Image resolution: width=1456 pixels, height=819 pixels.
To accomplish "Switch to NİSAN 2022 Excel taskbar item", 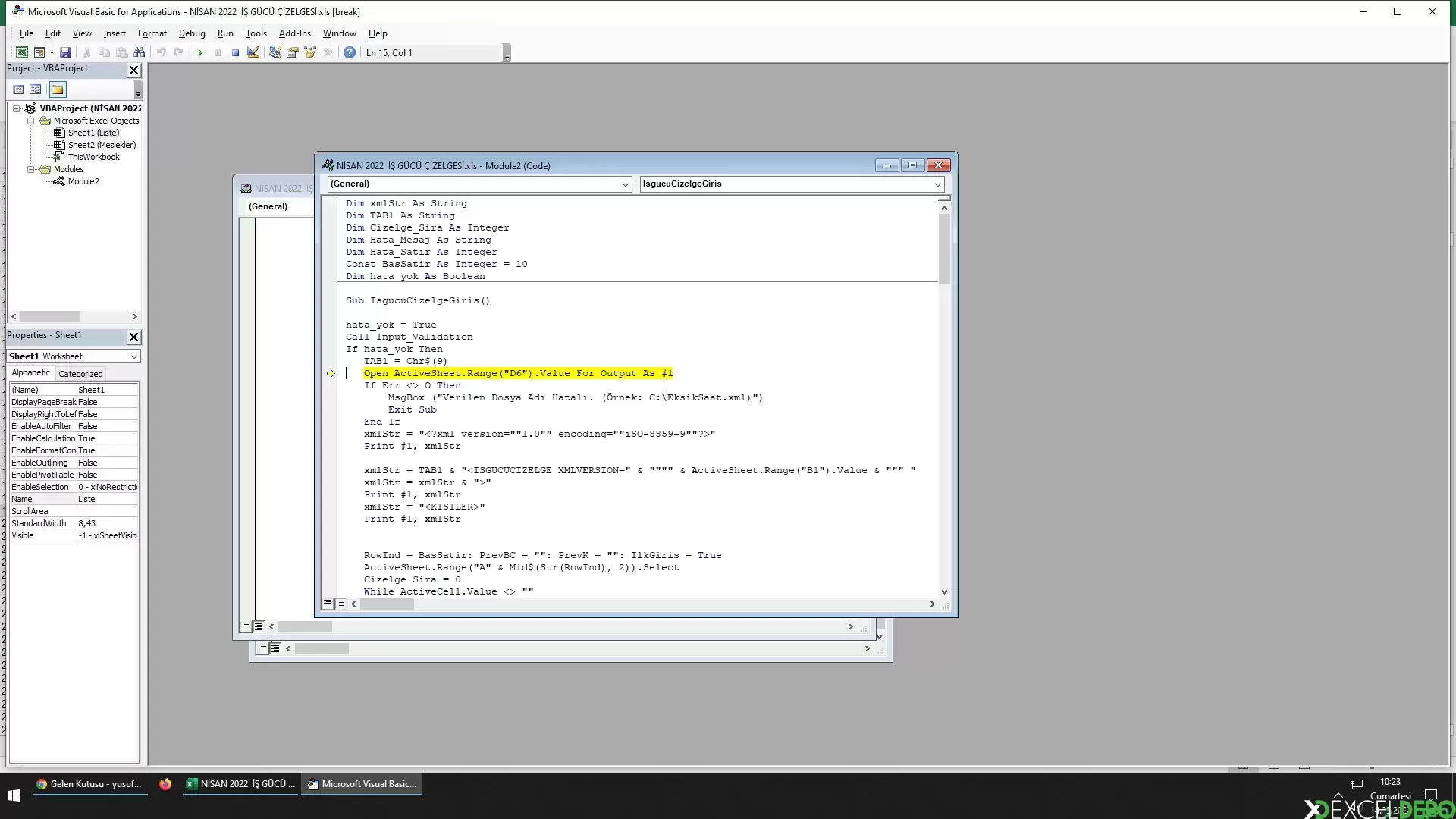I will click(x=240, y=784).
